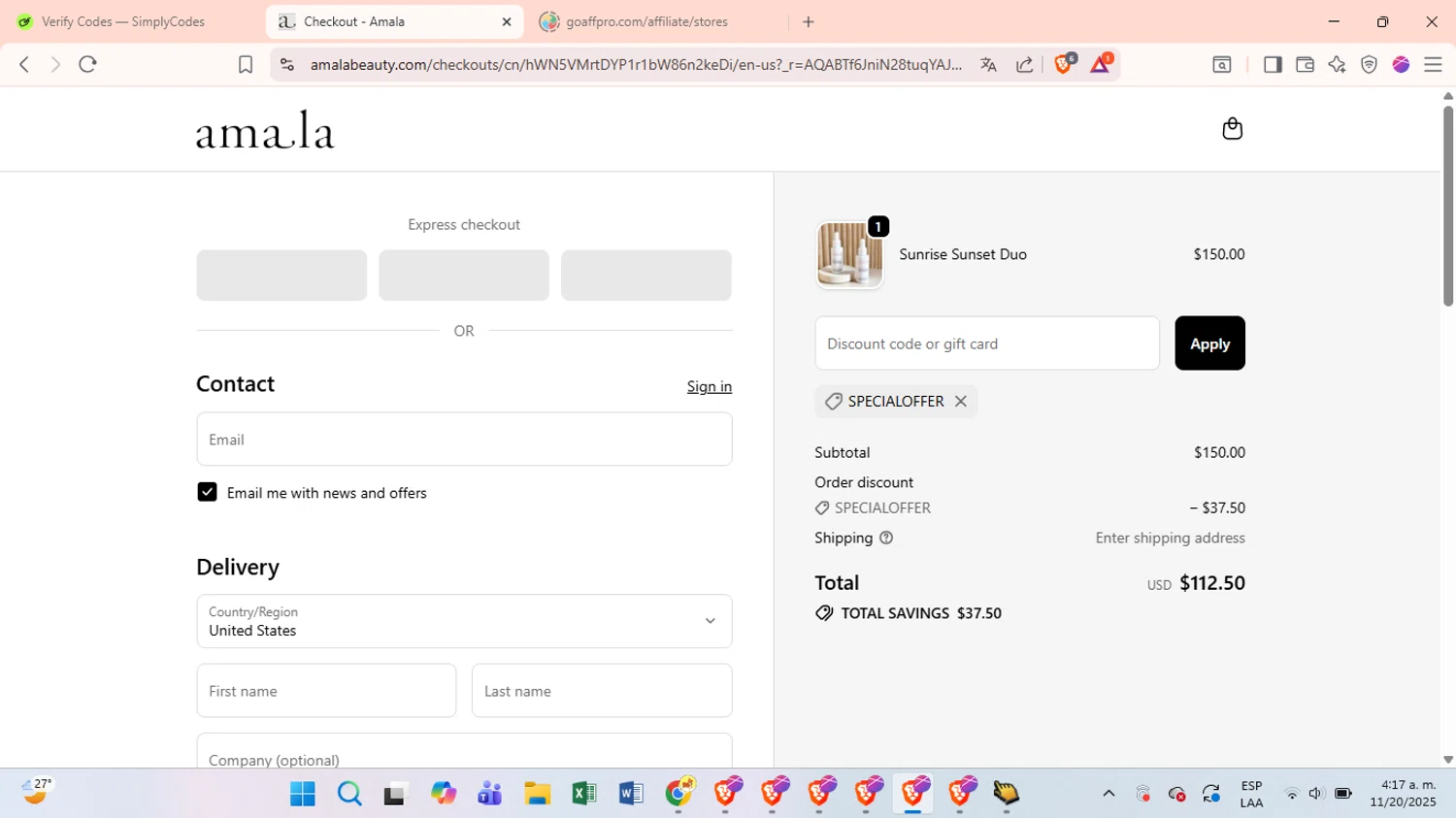Open Excel from the taskbar
1456x818 pixels.
pyautogui.click(x=583, y=794)
